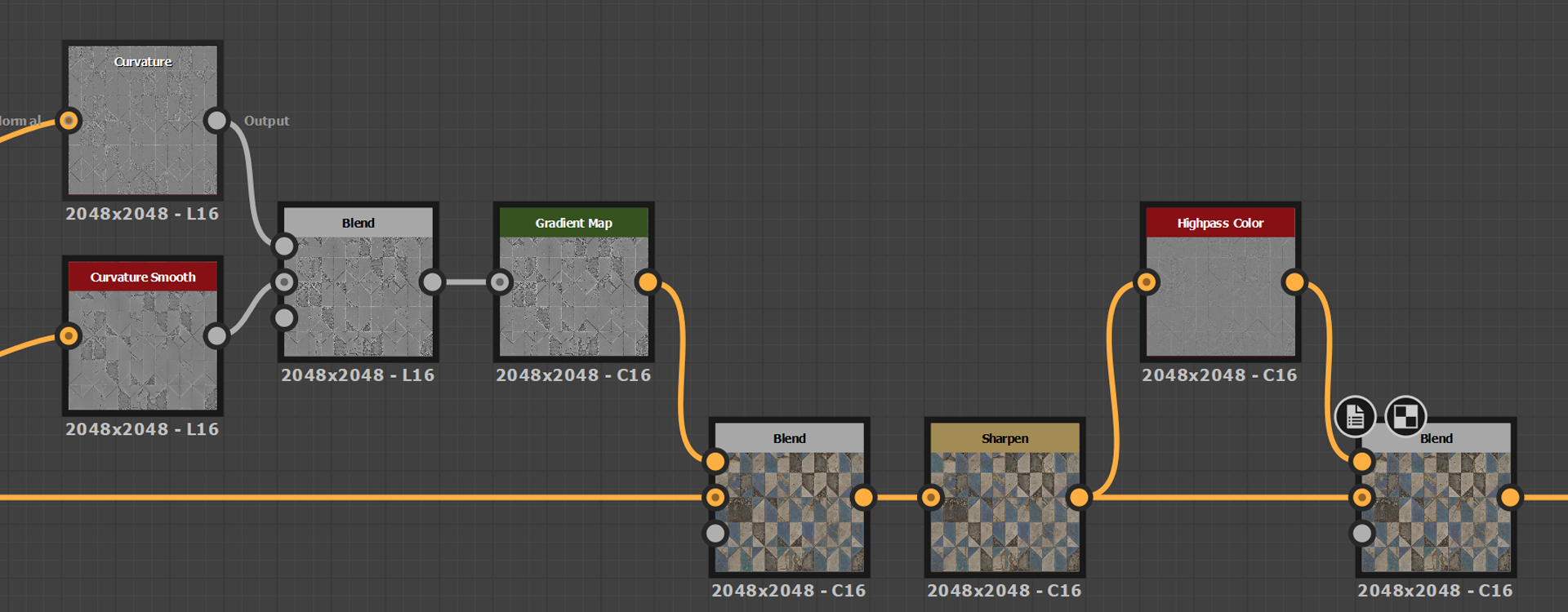Click the Curvature node's input connector

coord(69,121)
